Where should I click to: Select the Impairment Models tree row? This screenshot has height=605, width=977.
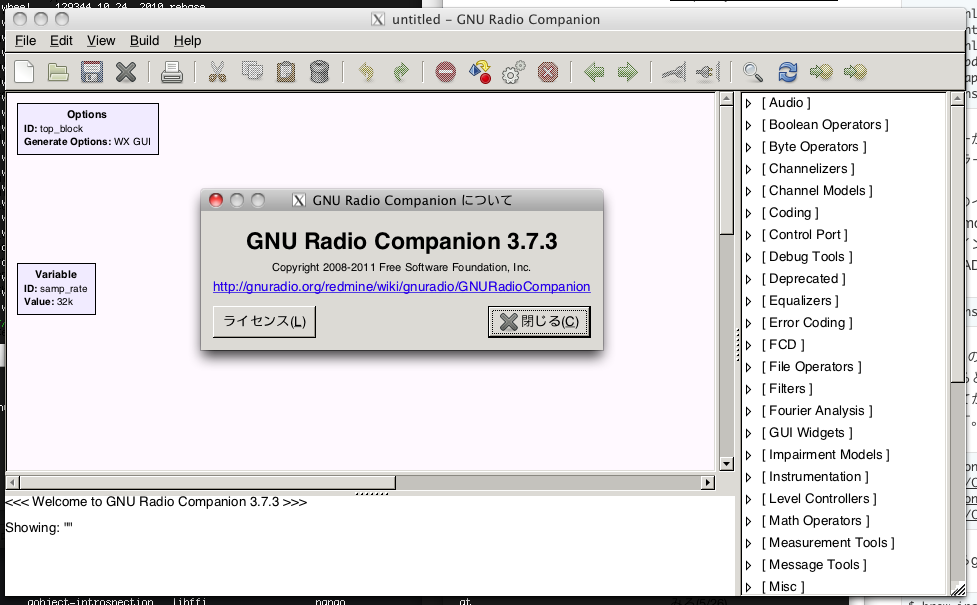pyautogui.click(x=846, y=455)
